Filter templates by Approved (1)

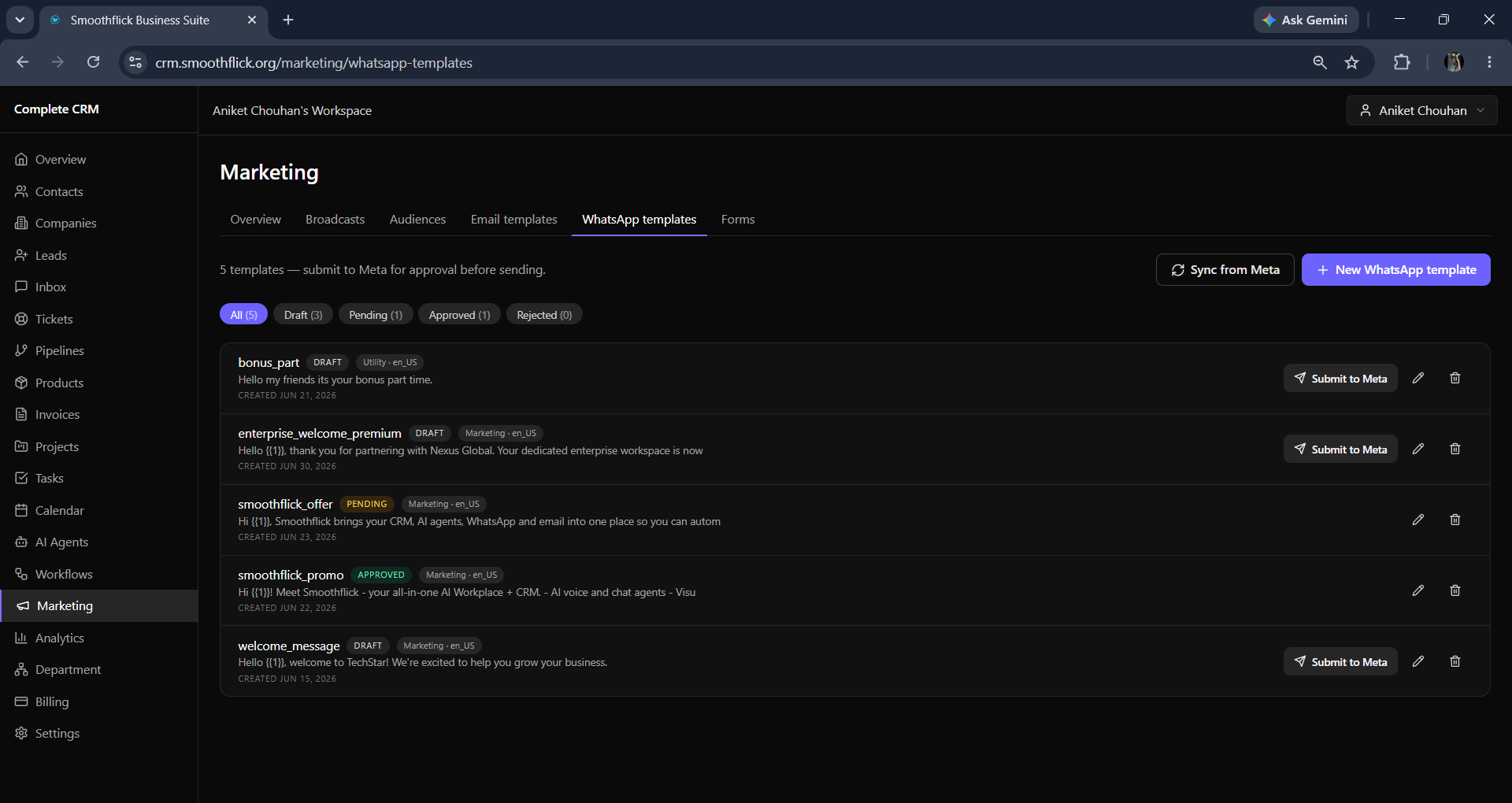pos(459,315)
